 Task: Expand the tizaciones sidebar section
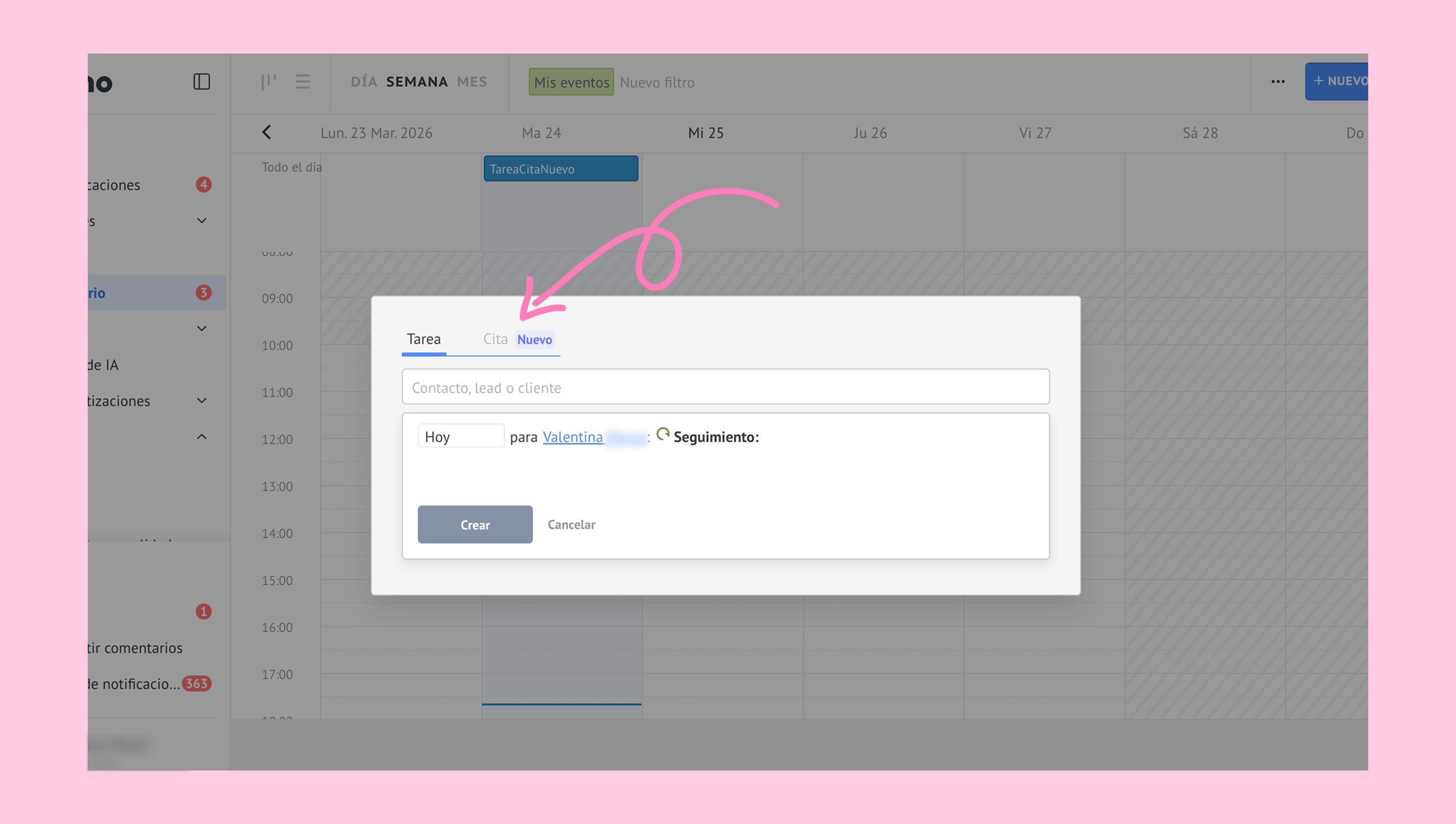coord(201,401)
